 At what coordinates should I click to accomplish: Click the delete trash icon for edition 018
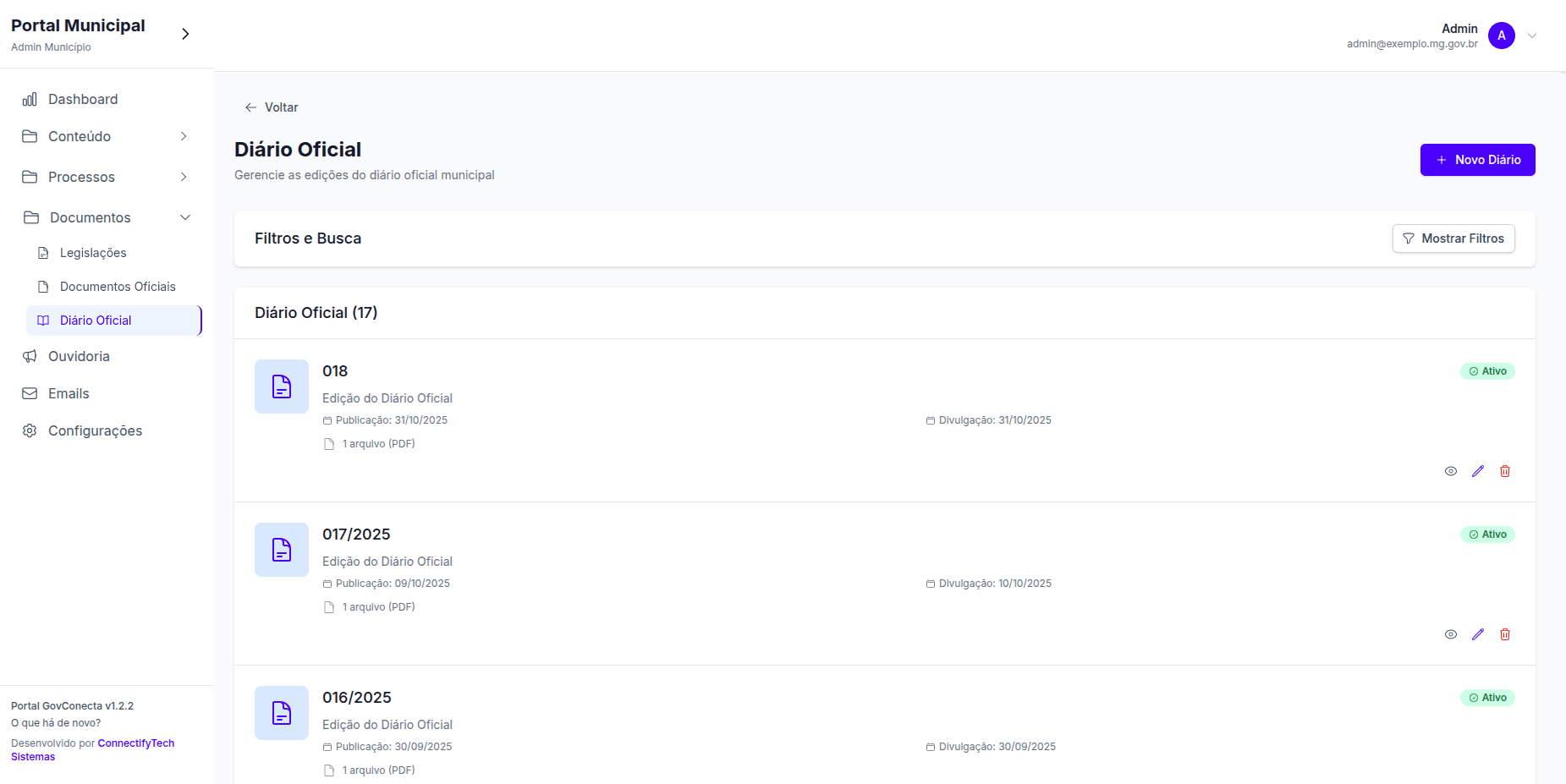1504,471
